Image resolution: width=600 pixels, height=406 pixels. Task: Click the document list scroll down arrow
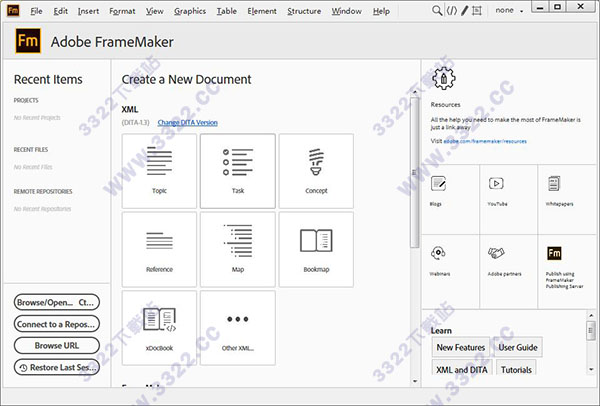(x=415, y=381)
